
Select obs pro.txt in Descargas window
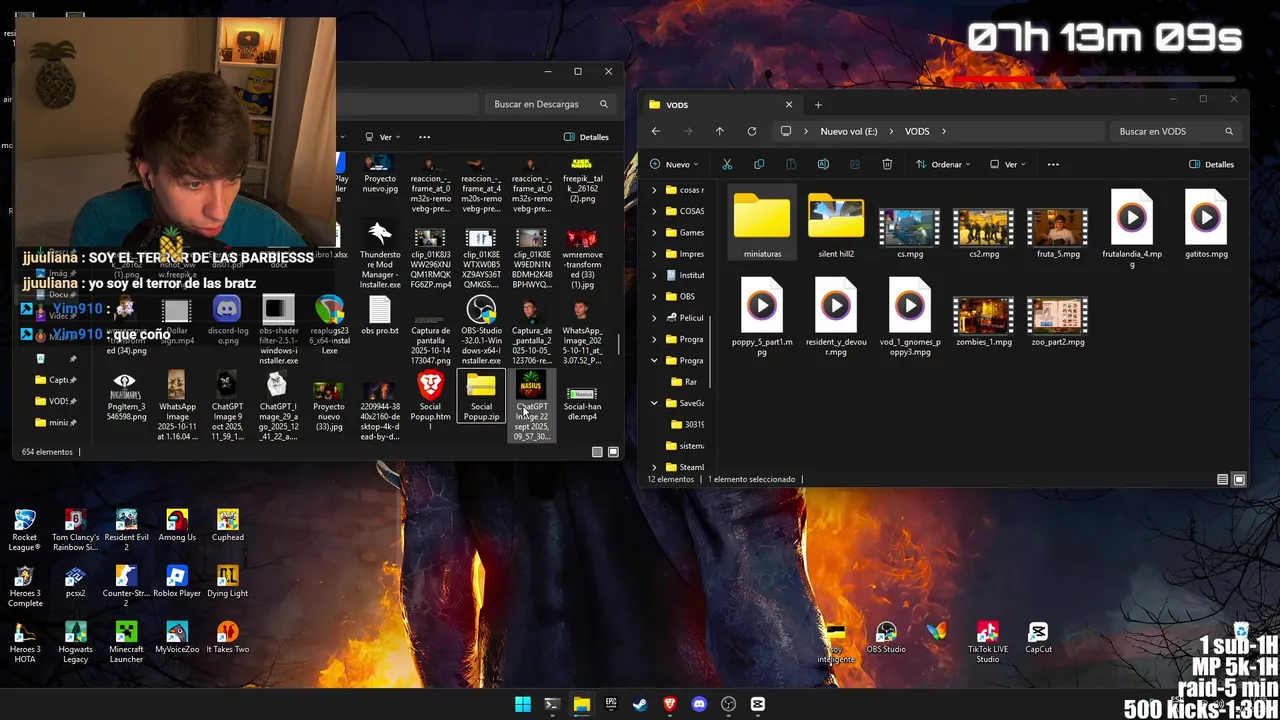380,316
